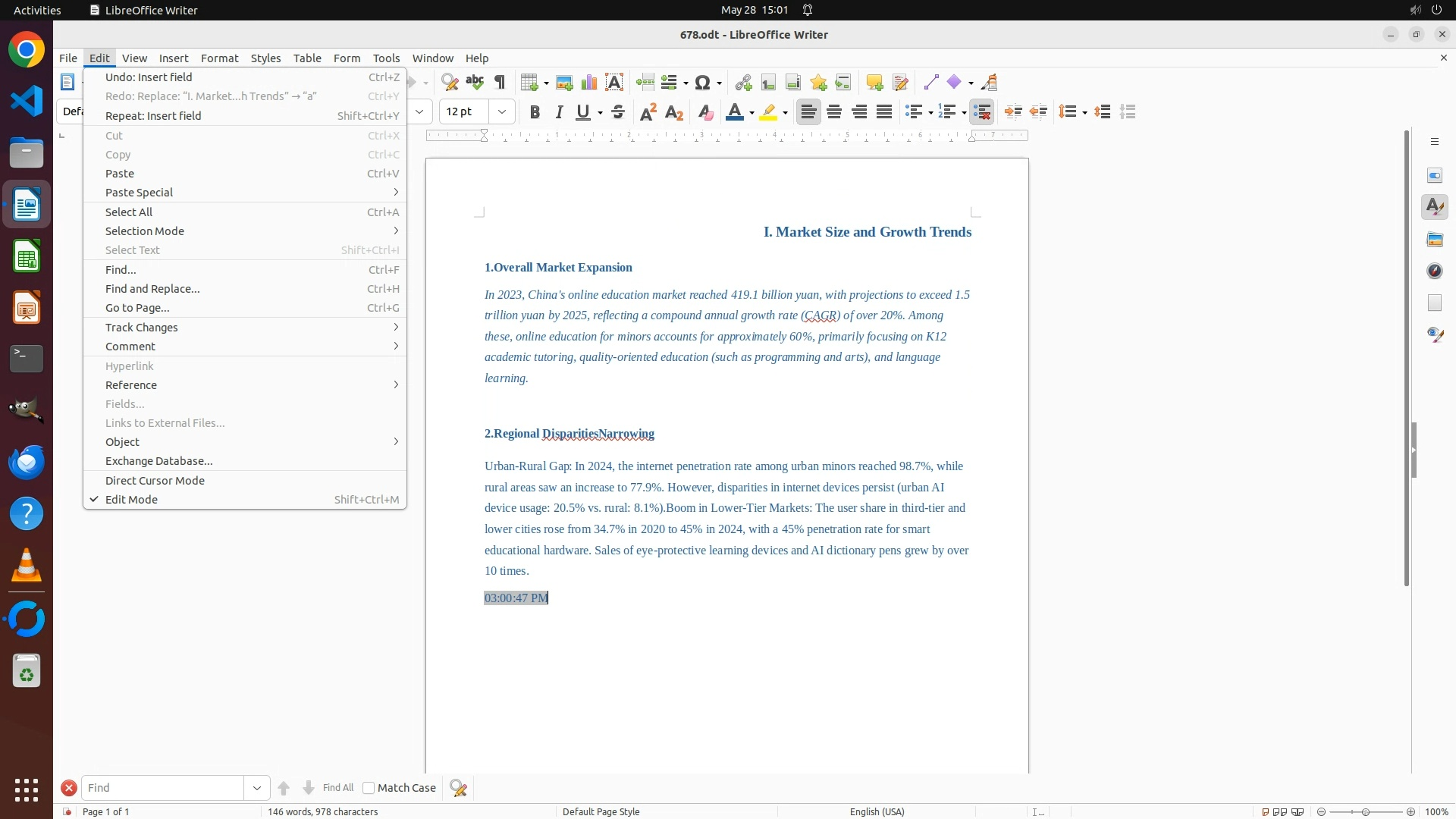
Task: Apply strikethrough formatting
Action: click(618, 112)
